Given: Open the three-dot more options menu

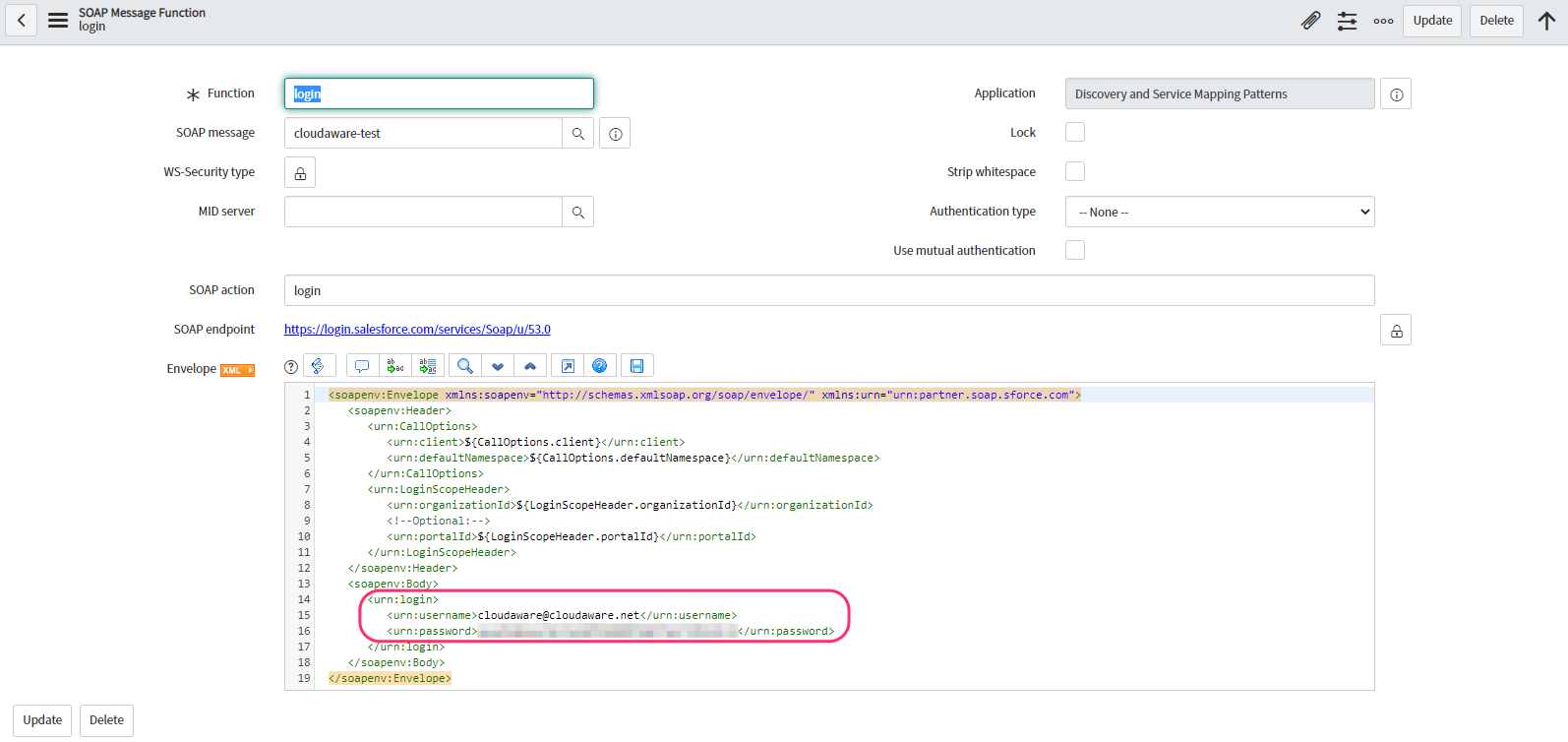Looking at the screenshot, I should point(1383,21).
